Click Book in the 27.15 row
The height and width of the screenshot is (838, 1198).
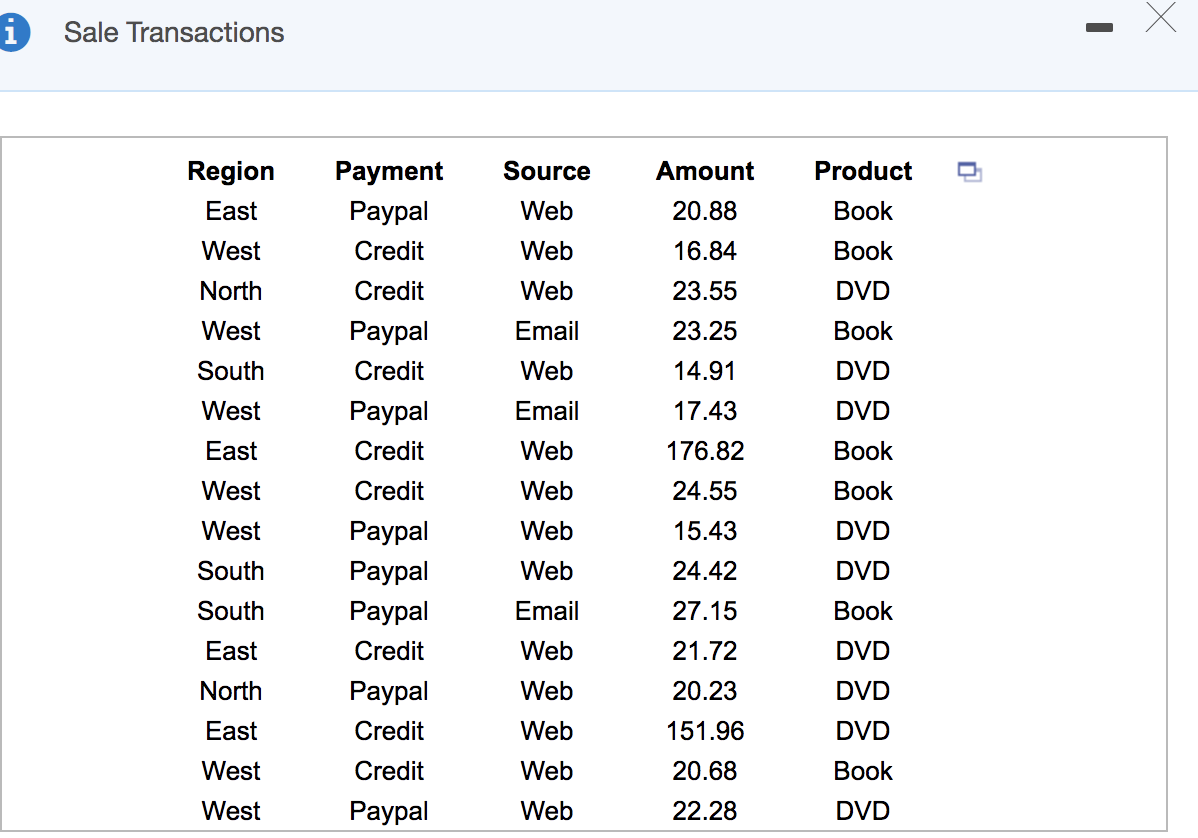click(x=863, y=611)
